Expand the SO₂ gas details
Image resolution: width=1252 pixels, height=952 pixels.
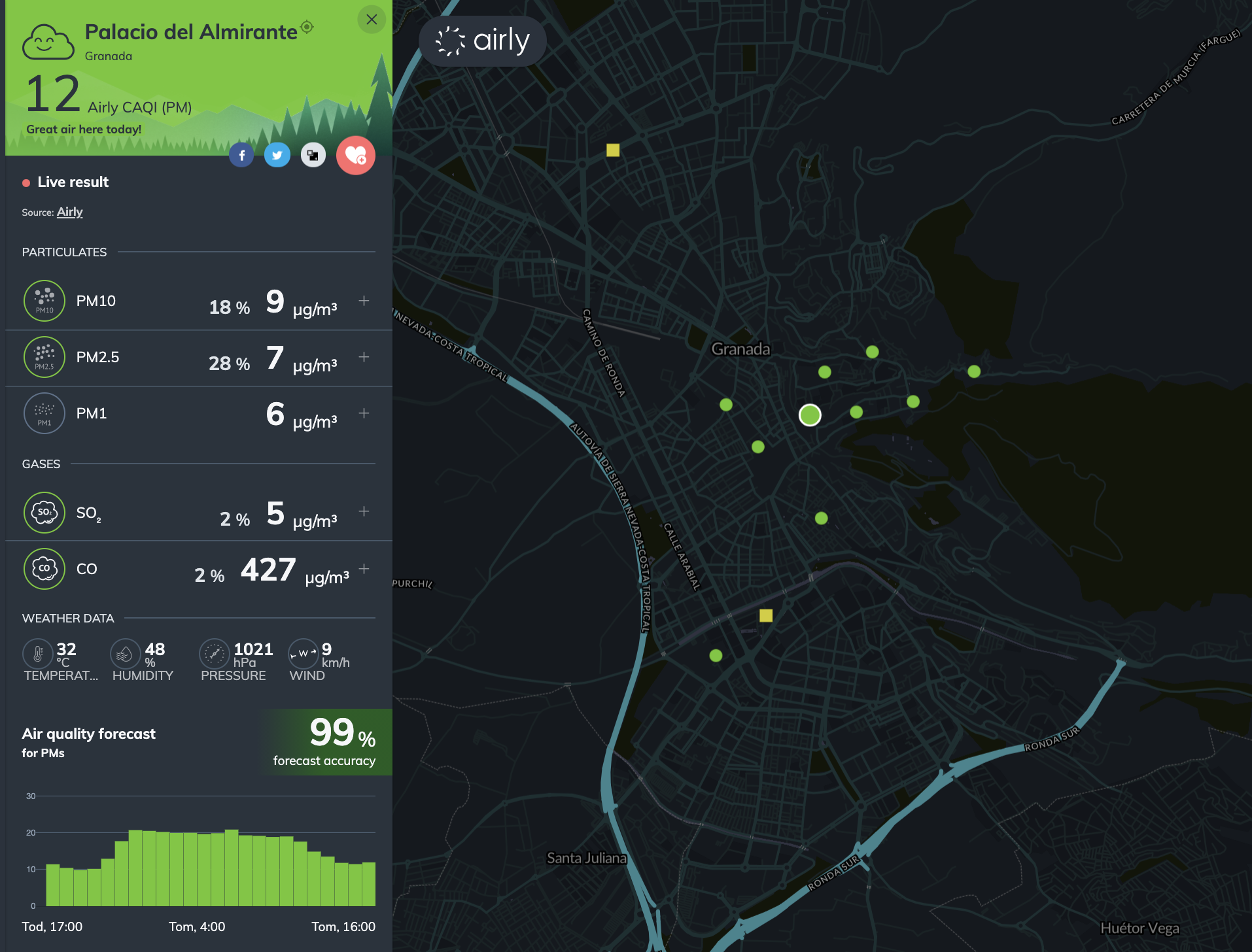coord(364,511)
